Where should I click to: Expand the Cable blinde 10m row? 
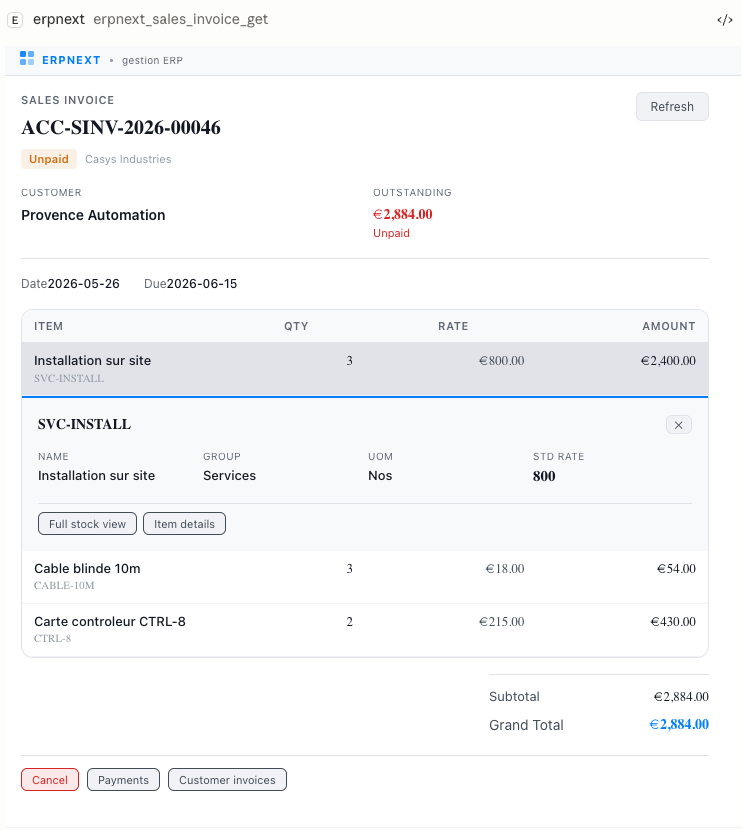(365, 576)
